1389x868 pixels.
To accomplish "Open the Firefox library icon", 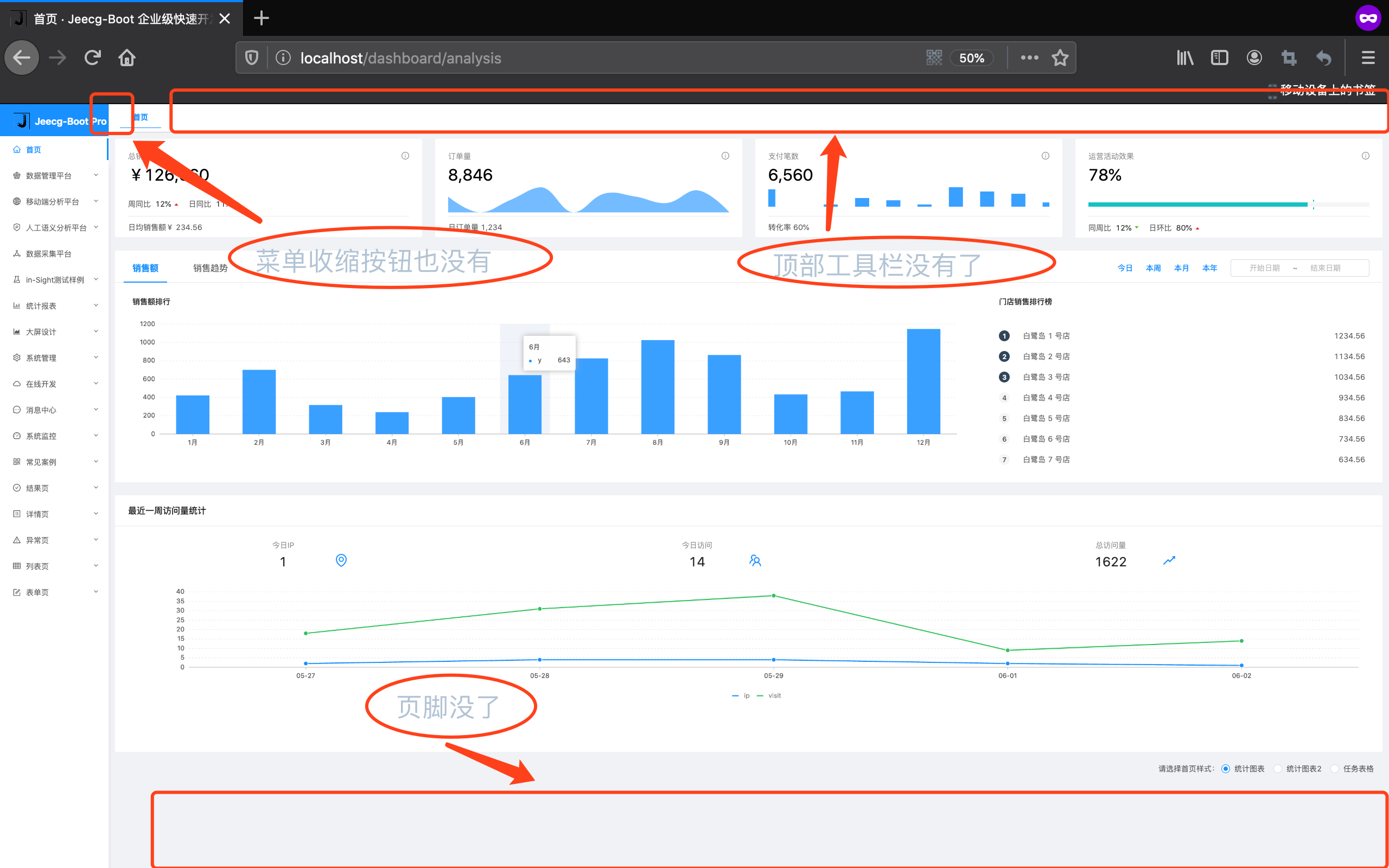I will tap(1184, 58).
